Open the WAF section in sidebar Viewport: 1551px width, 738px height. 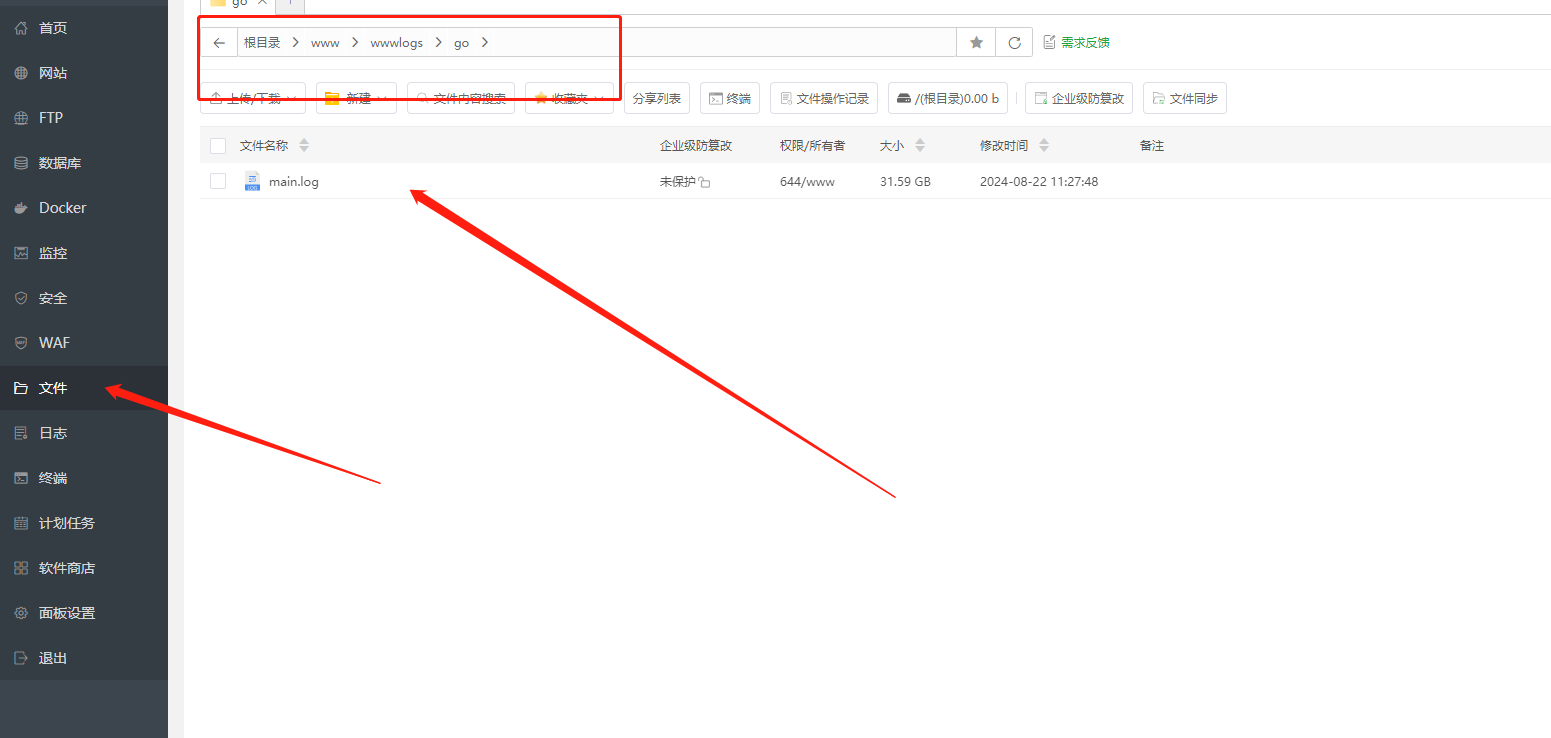point(54,343)
